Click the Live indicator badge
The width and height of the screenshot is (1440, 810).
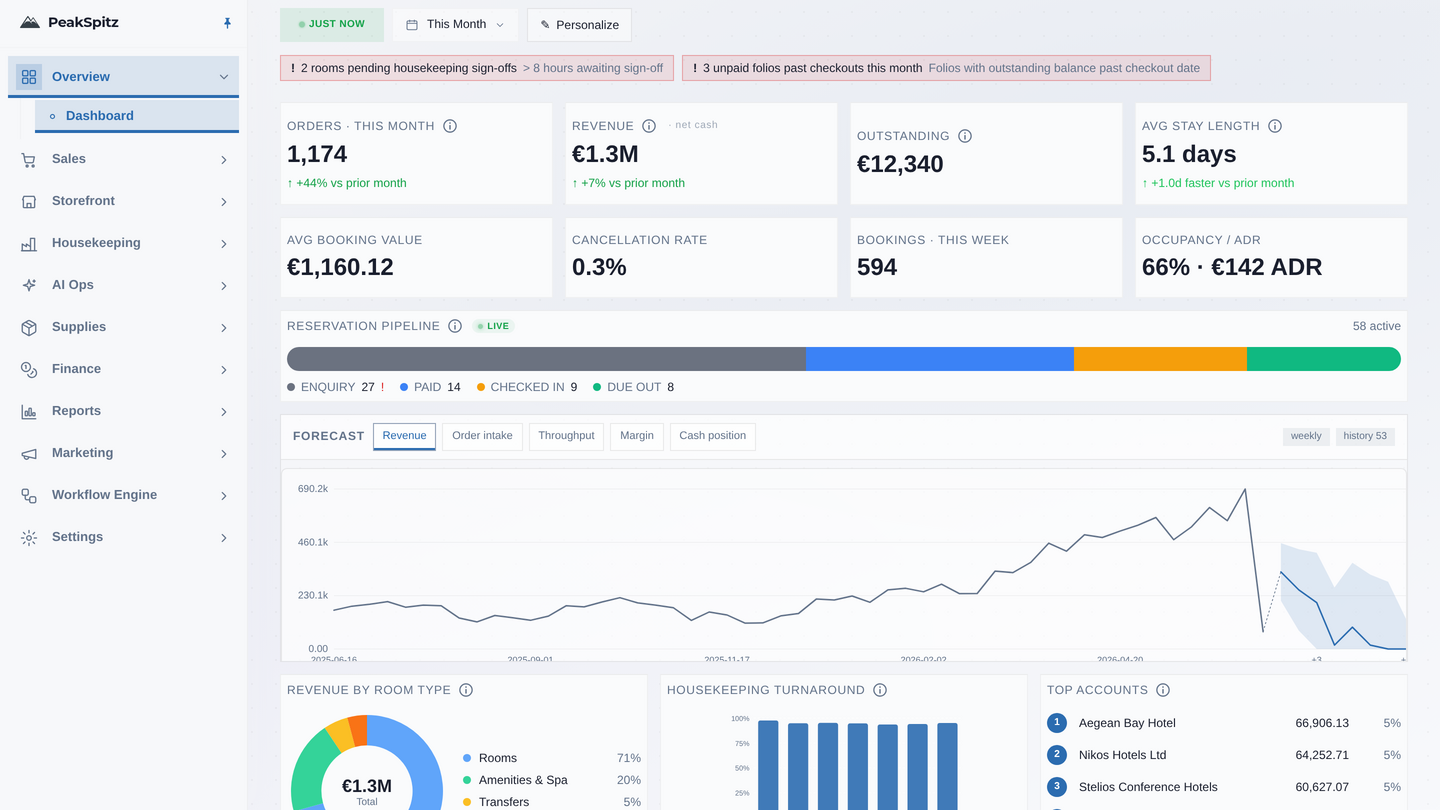[x=493, y=326]
